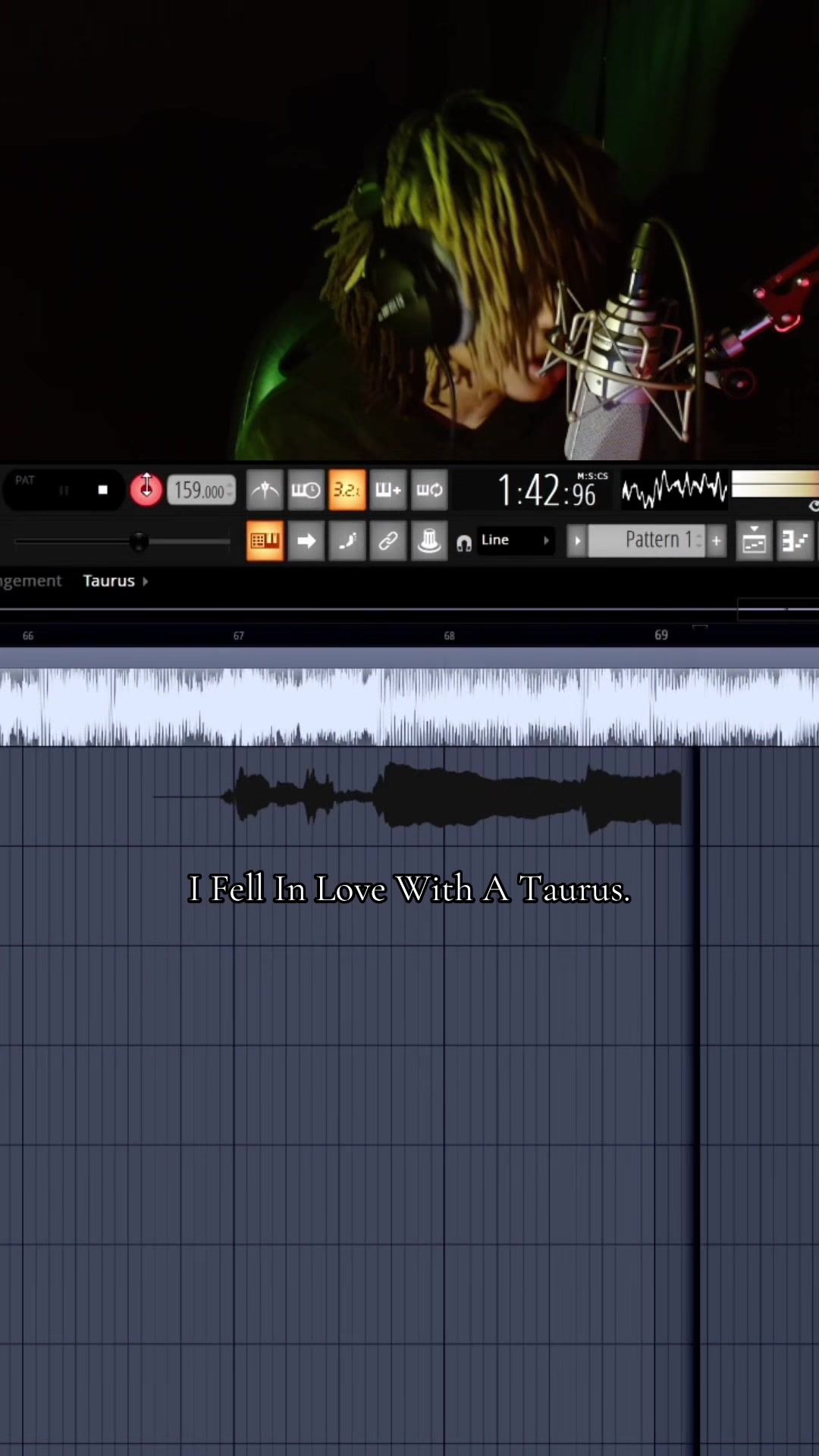Open the Pattern 1 selector

click(x=647, y=540)
